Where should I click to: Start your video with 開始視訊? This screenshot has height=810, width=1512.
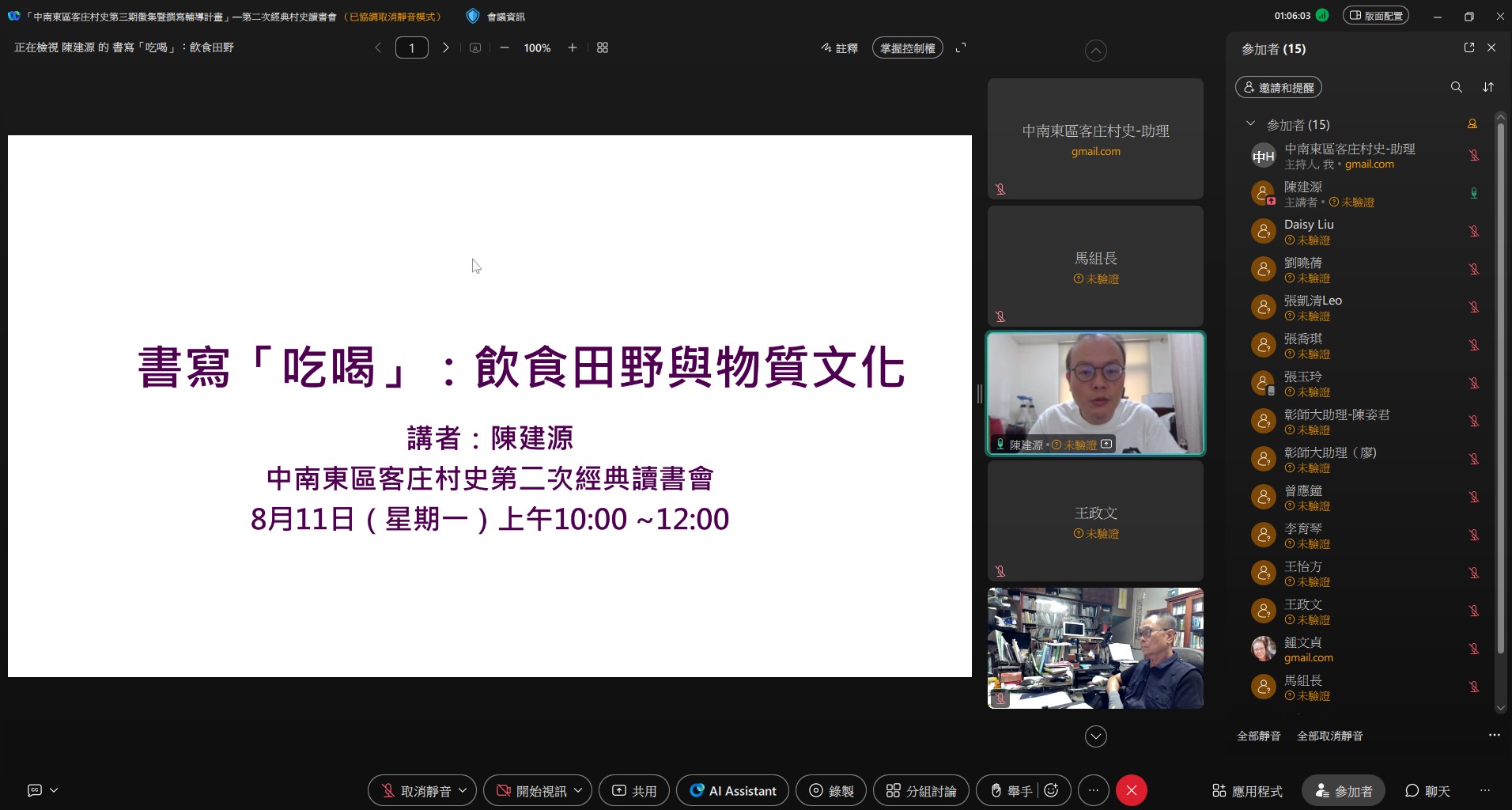click(531, 790)
